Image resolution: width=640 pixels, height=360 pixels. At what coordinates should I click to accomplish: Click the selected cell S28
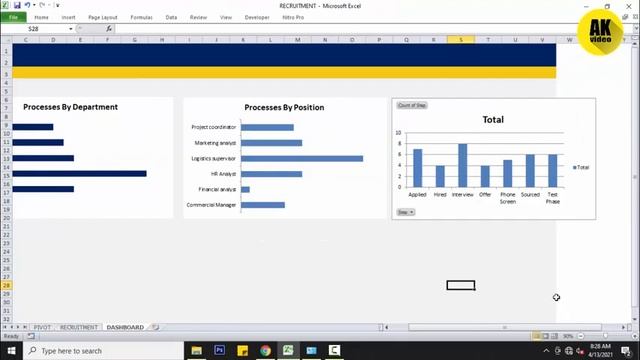(461, 285)
